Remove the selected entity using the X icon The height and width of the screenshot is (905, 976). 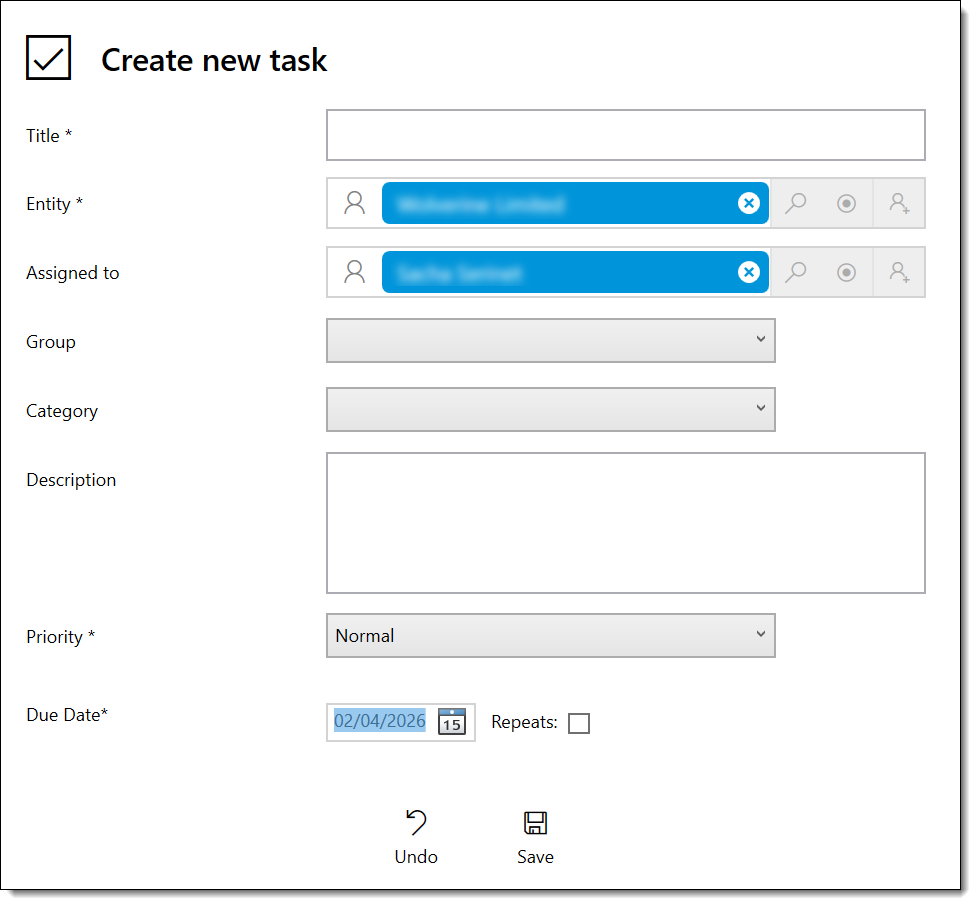point(749,203)
